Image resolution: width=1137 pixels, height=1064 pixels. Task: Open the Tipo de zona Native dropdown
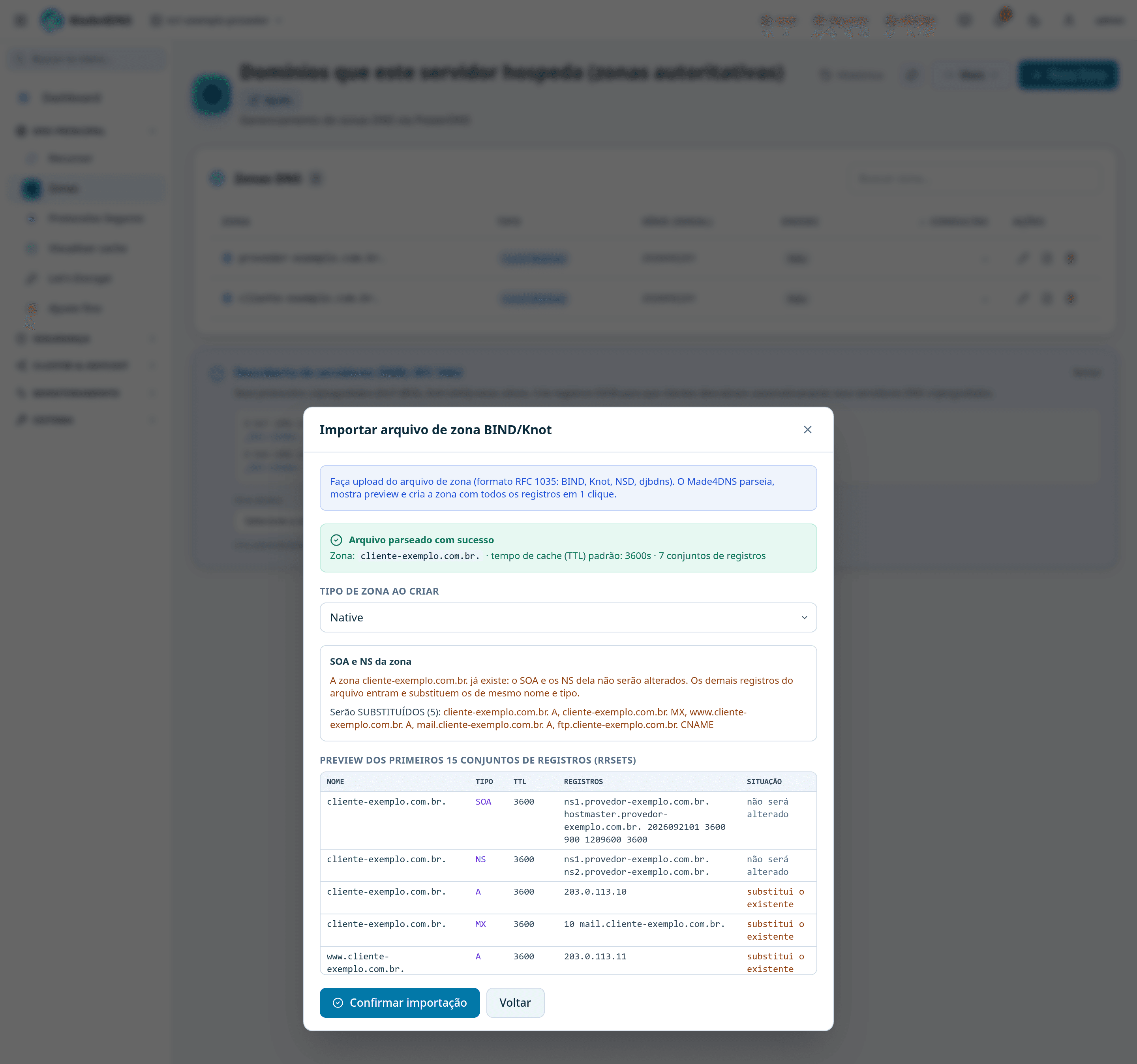(568, 617)
